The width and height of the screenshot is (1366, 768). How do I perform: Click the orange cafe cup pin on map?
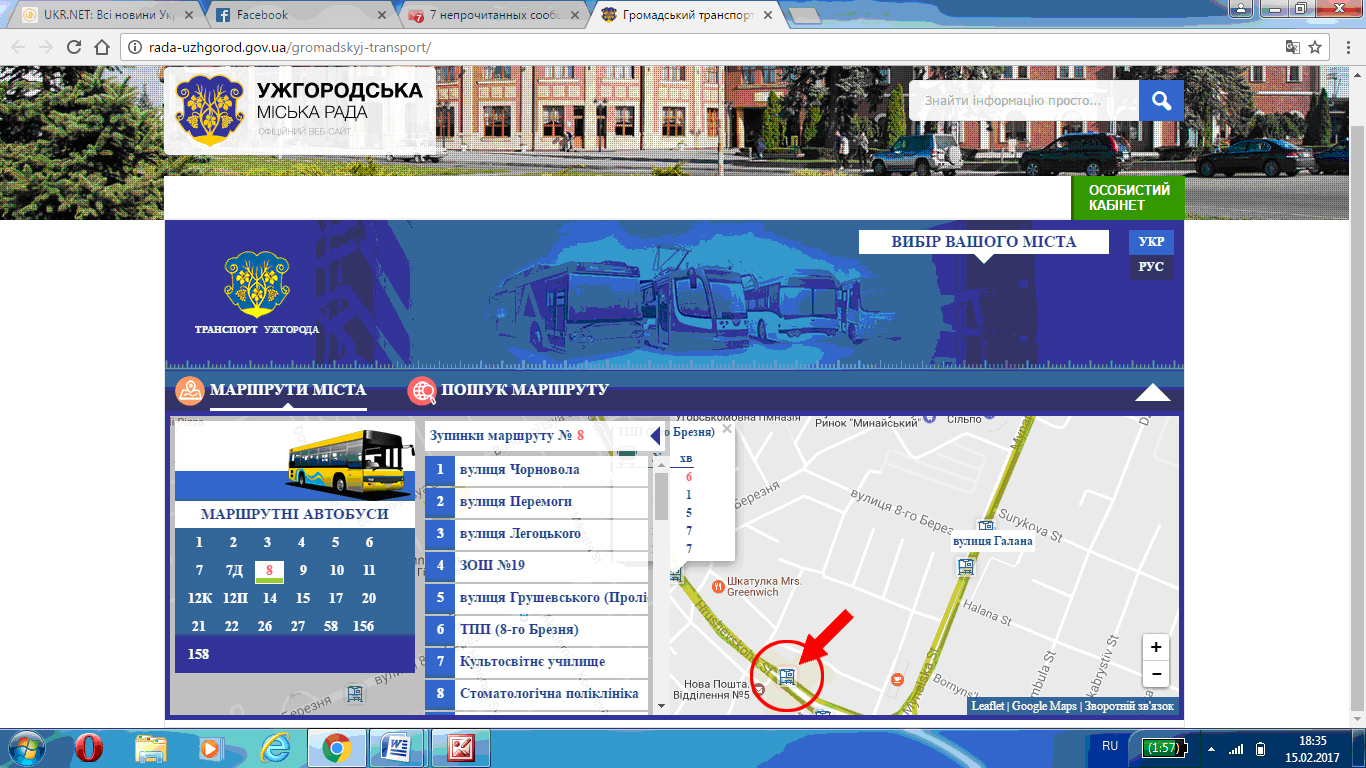pos(897,680)
